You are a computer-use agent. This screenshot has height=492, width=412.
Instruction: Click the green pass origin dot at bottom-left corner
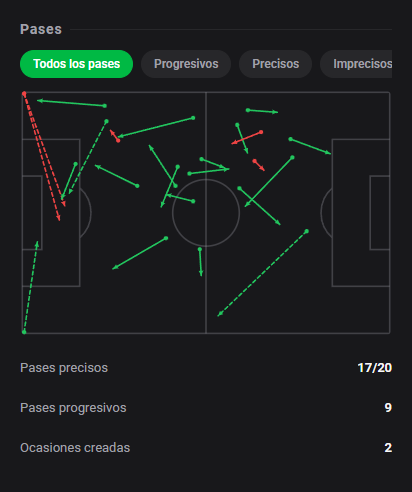click(x=24, y=332)
